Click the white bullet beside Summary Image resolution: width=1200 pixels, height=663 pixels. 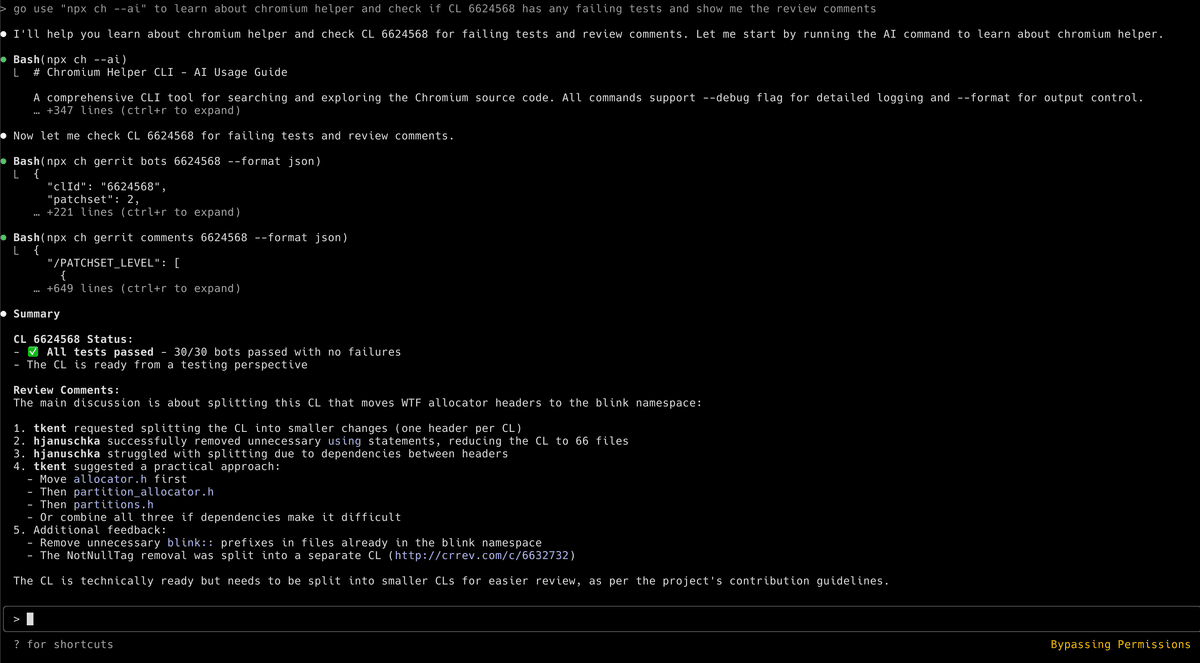[5, 314]
